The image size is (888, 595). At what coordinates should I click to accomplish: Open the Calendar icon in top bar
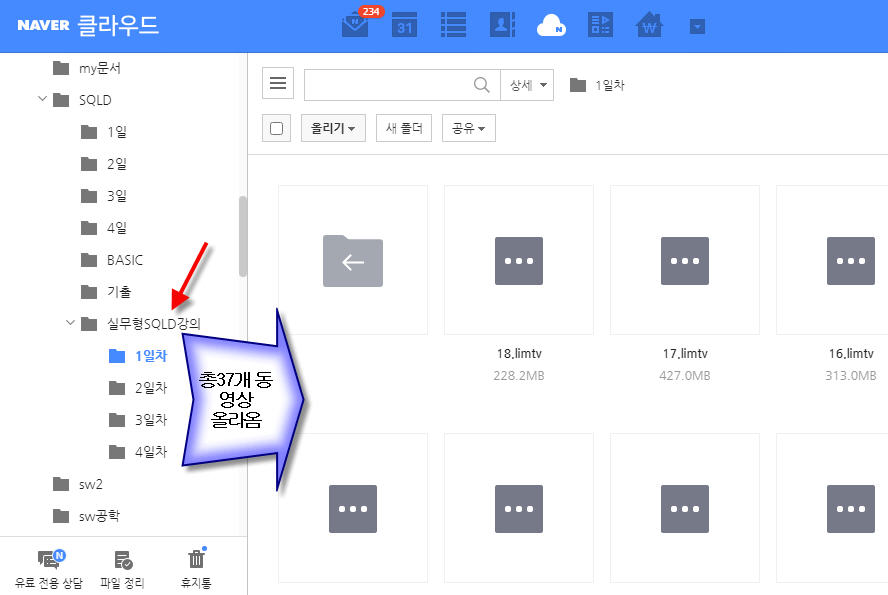click(x=404, y=25)
